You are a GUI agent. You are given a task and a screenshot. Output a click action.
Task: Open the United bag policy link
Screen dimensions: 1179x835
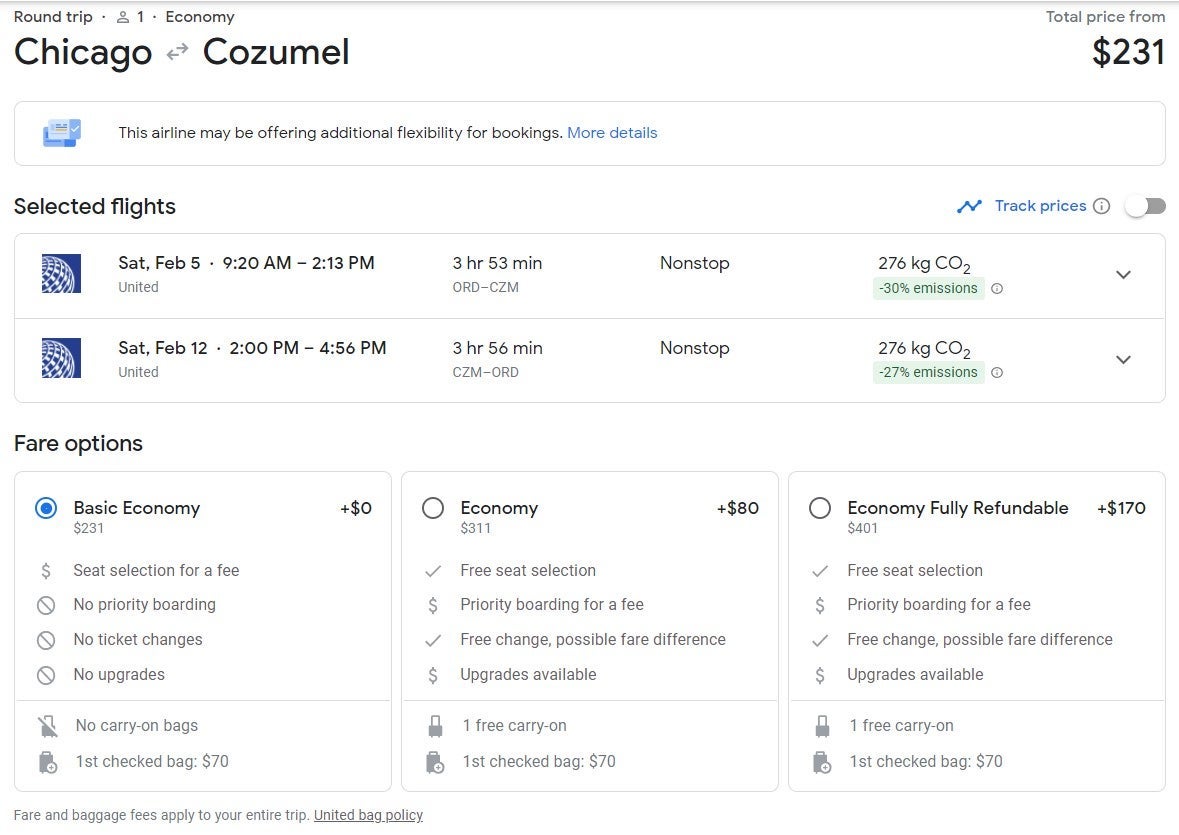point(368,815)
